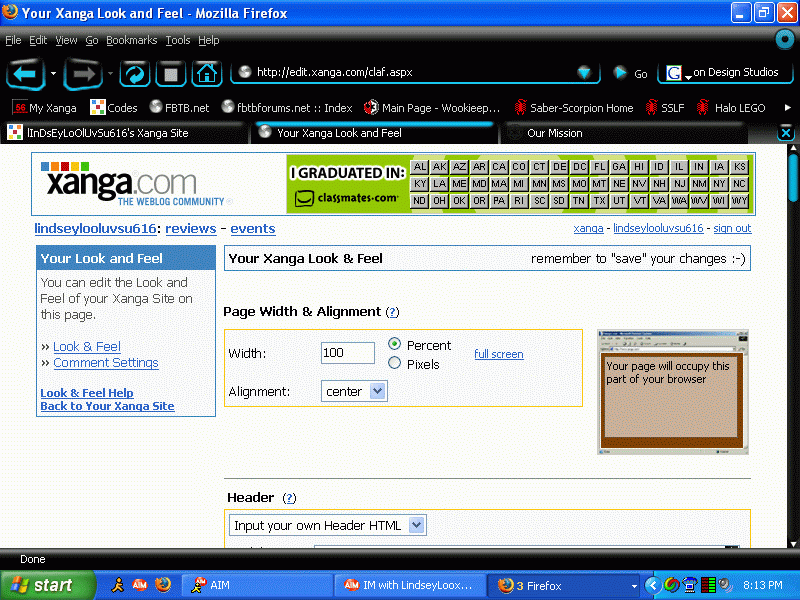Open the search engine selector dropdown arrow
The width and height of the screenshot is (800, 600).
tap(688, 77)
